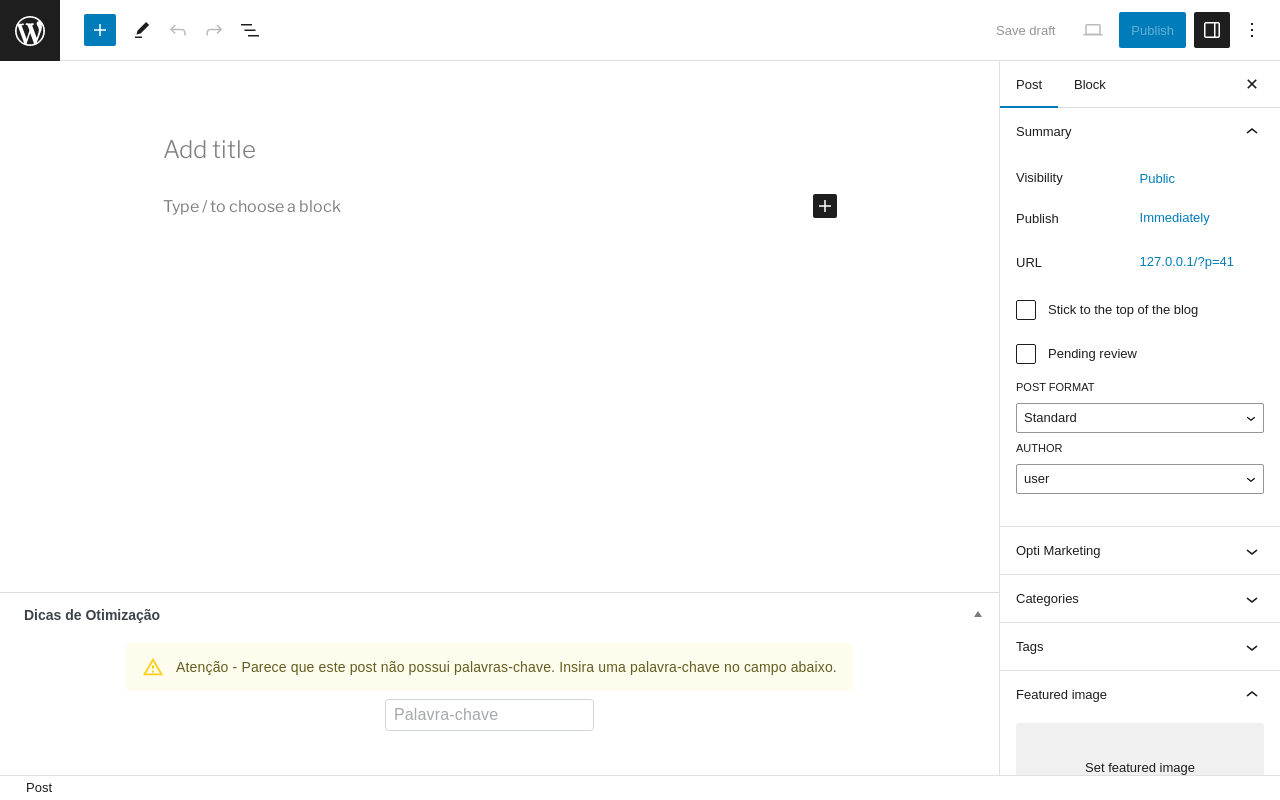Expand the Categories panel
Image resolution: width=1280 pixels, height=800 pixels.
click(1140, 599)
